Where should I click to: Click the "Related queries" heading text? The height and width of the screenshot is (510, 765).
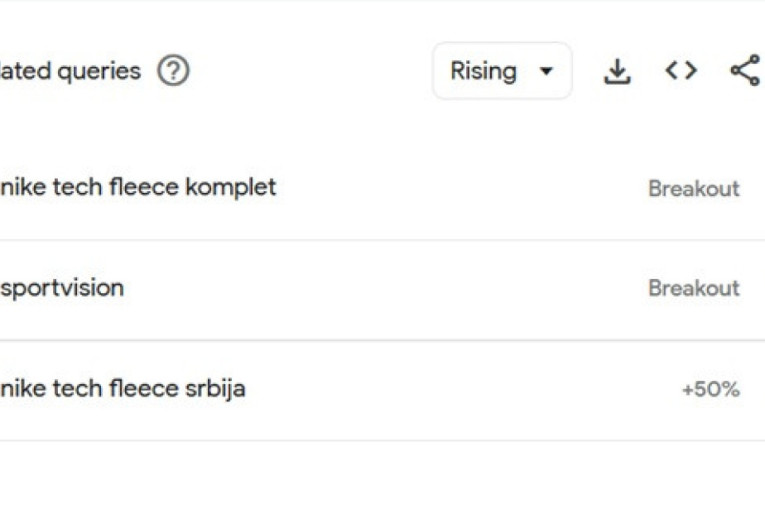click(x=70, y=71)
